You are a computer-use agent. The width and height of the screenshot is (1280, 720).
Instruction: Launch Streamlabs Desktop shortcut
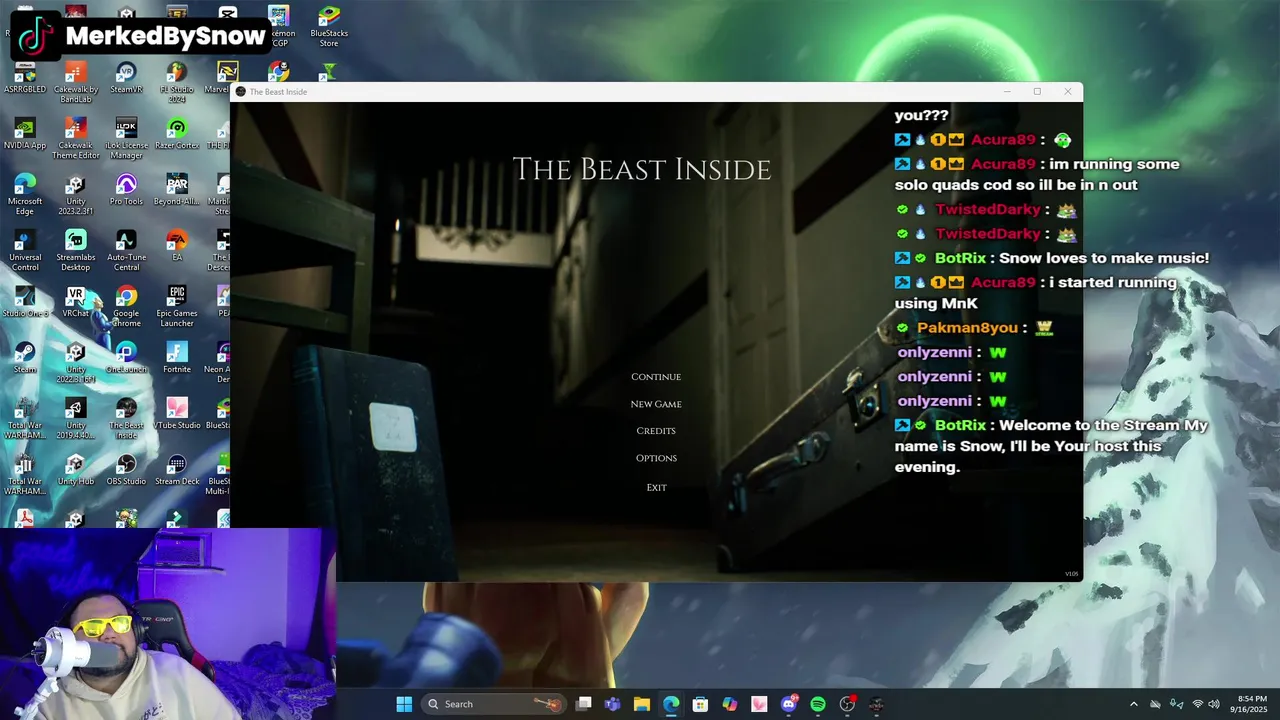point(76,250)
